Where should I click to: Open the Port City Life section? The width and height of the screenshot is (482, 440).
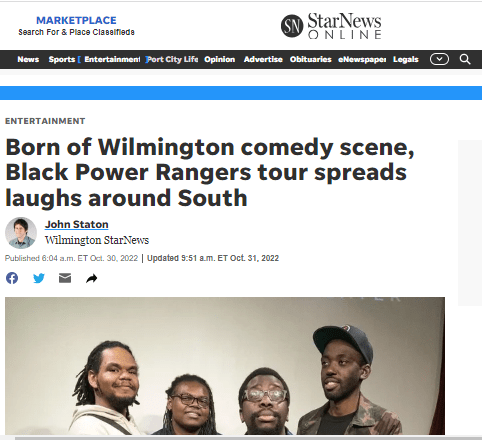pyautogui.click(x=172, y=59)
